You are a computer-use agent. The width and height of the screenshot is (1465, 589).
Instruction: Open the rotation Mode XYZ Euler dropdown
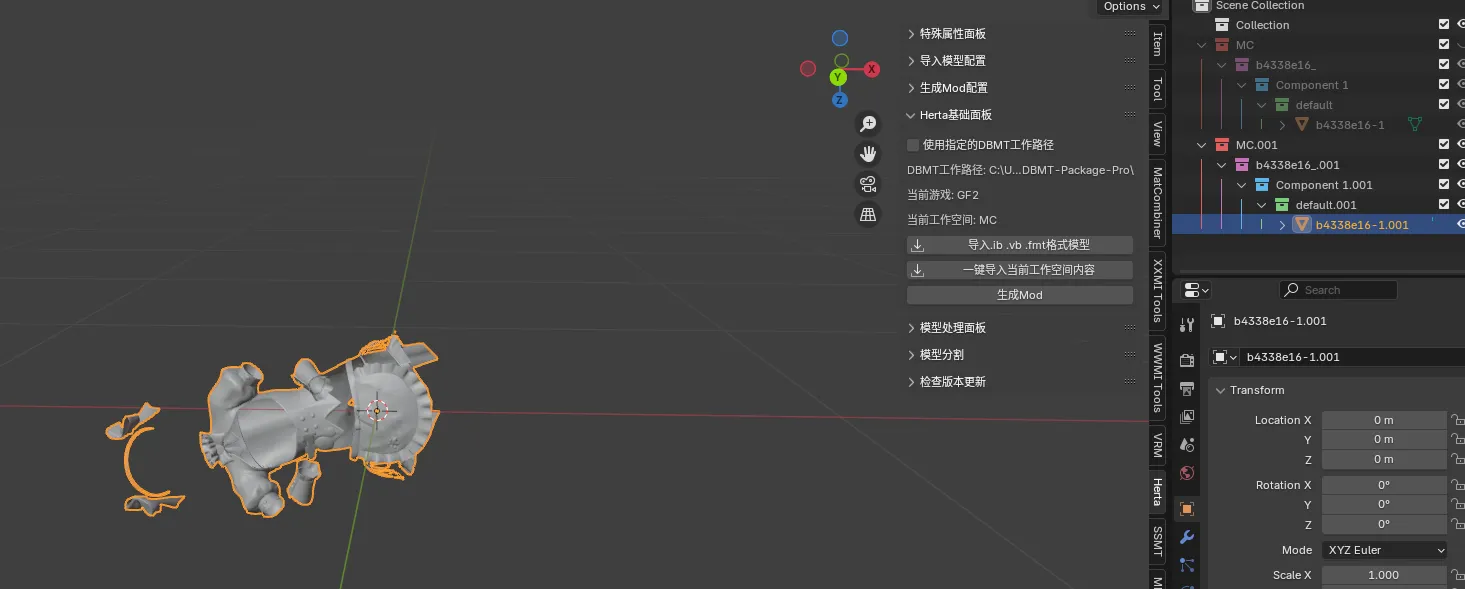click(x=1384, y=550)
